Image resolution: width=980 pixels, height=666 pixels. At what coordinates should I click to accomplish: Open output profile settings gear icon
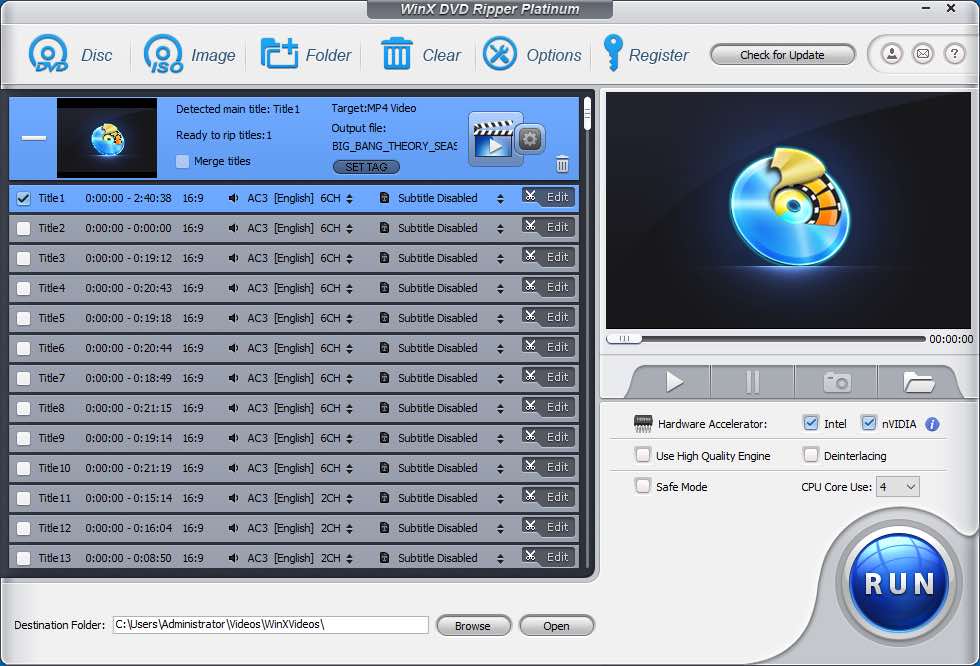[x=529, y=140]
